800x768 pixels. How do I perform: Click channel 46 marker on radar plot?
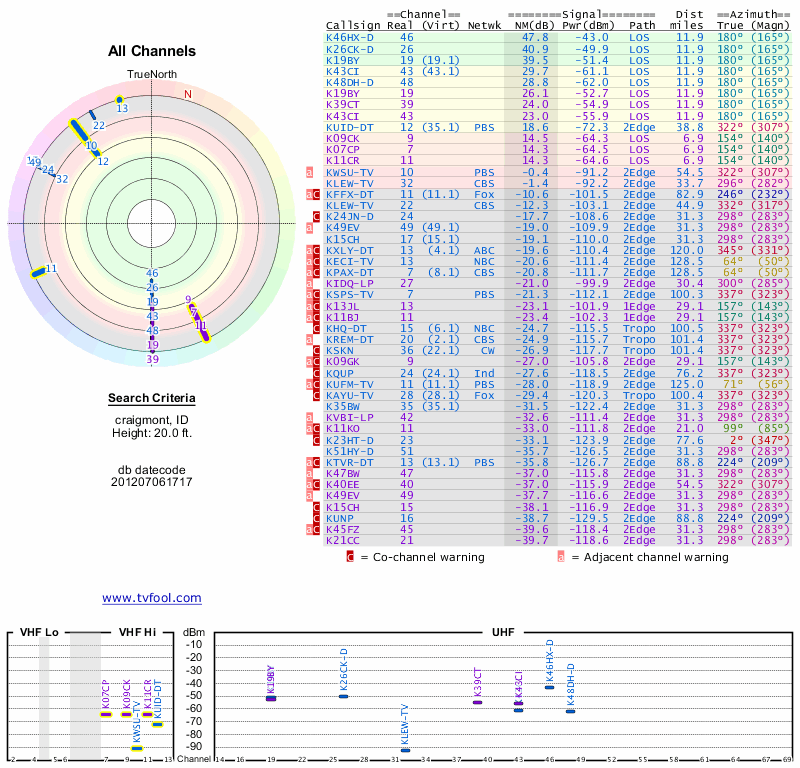[152, 273]
